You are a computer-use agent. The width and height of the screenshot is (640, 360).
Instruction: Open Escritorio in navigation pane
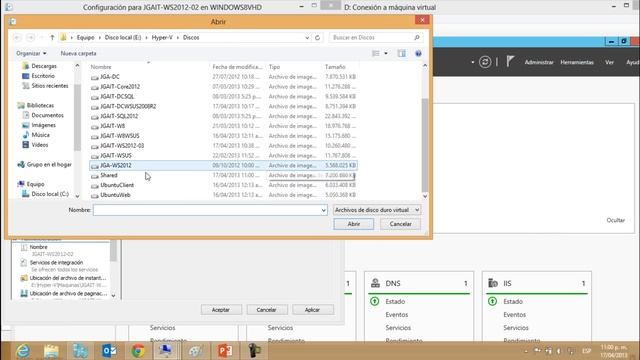coord(38,76)
